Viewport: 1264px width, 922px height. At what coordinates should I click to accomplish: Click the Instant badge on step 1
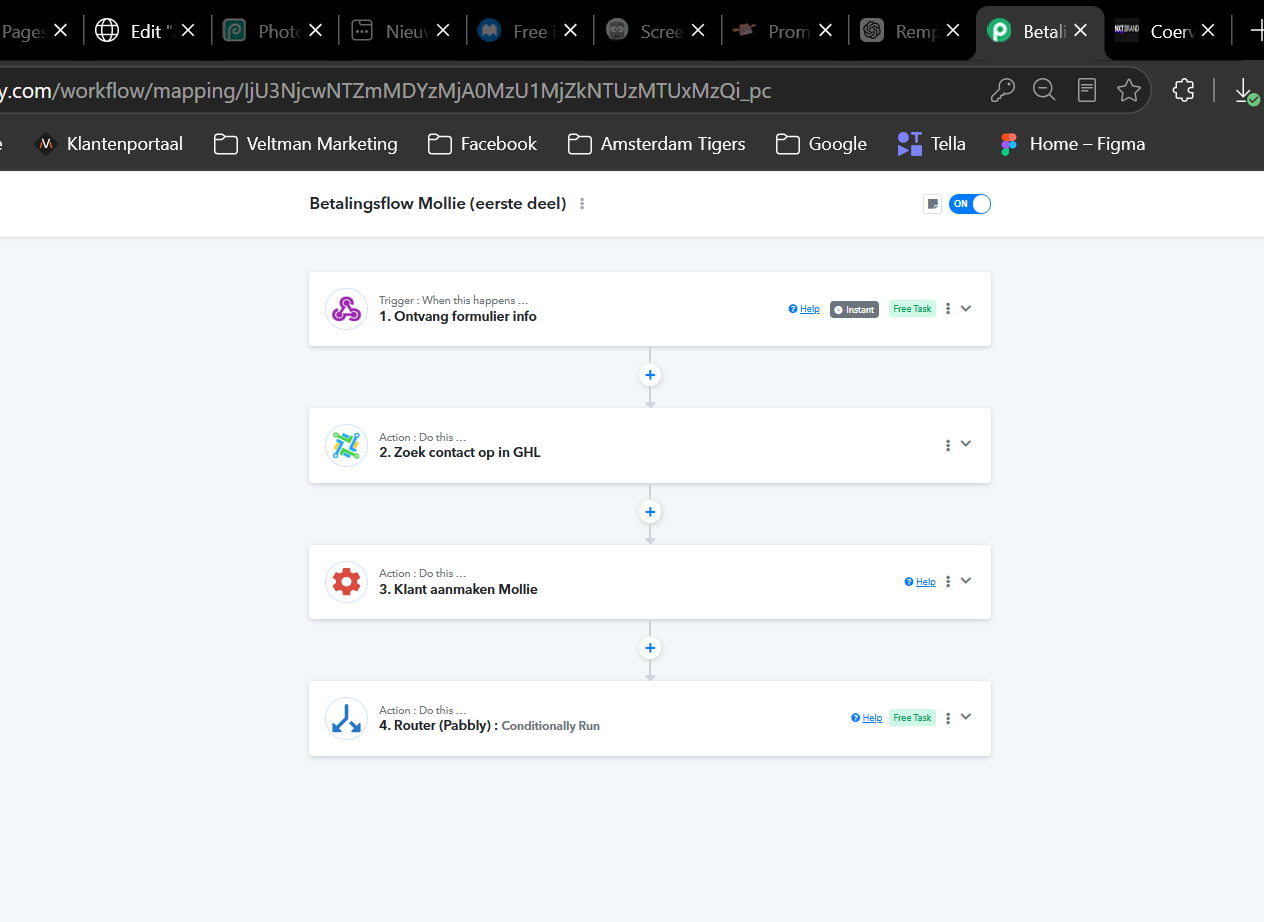(x=854, y=309)
